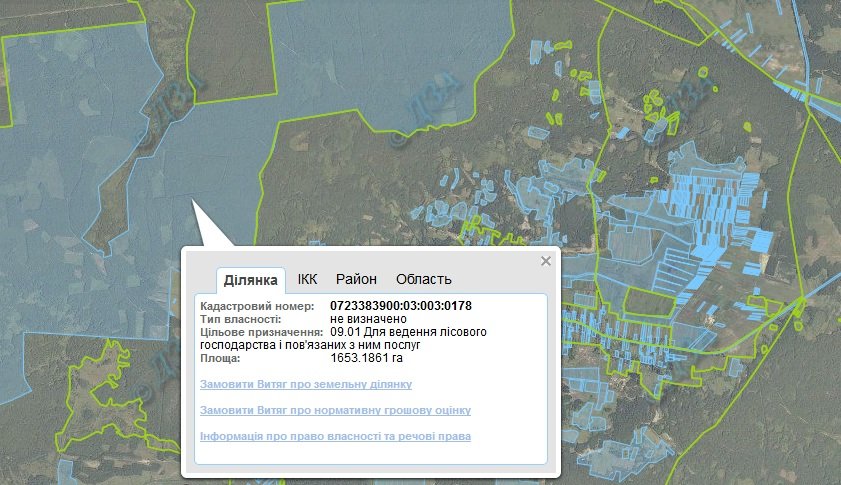Open the Район tab

click(356, 279)
